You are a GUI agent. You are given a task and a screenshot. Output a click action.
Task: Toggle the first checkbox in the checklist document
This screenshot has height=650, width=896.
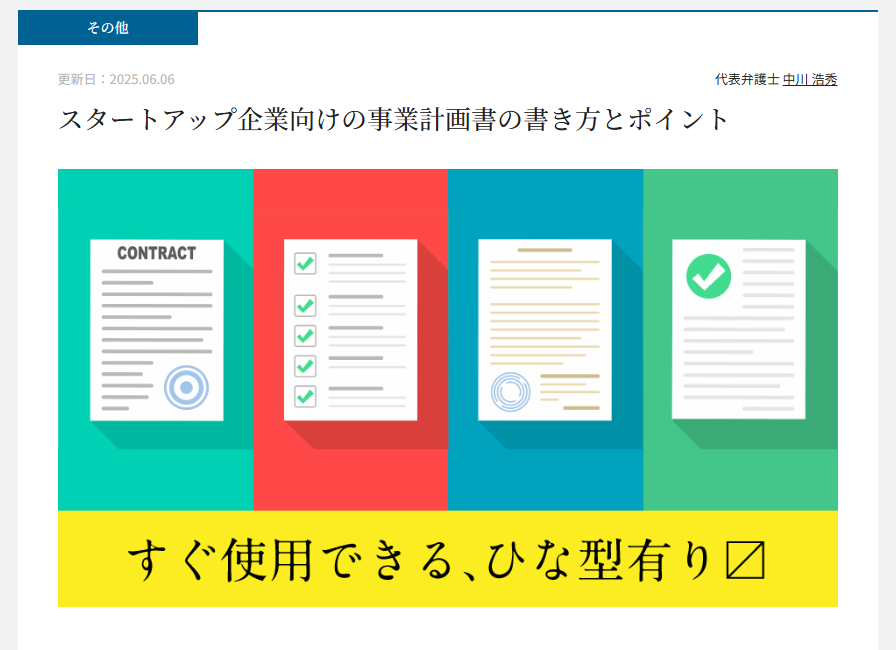(x=305, y=264)
